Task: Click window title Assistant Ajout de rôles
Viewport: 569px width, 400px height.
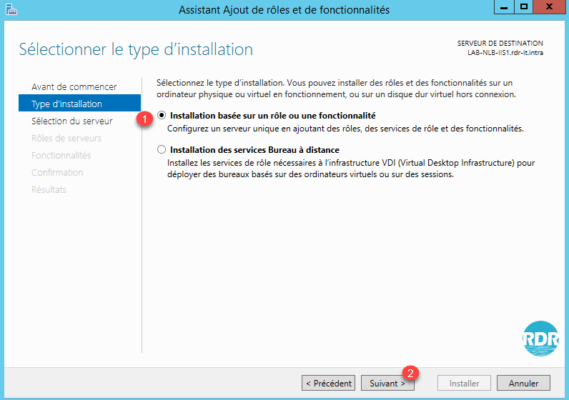Action: pyautogui.click(x=284, y=10)
